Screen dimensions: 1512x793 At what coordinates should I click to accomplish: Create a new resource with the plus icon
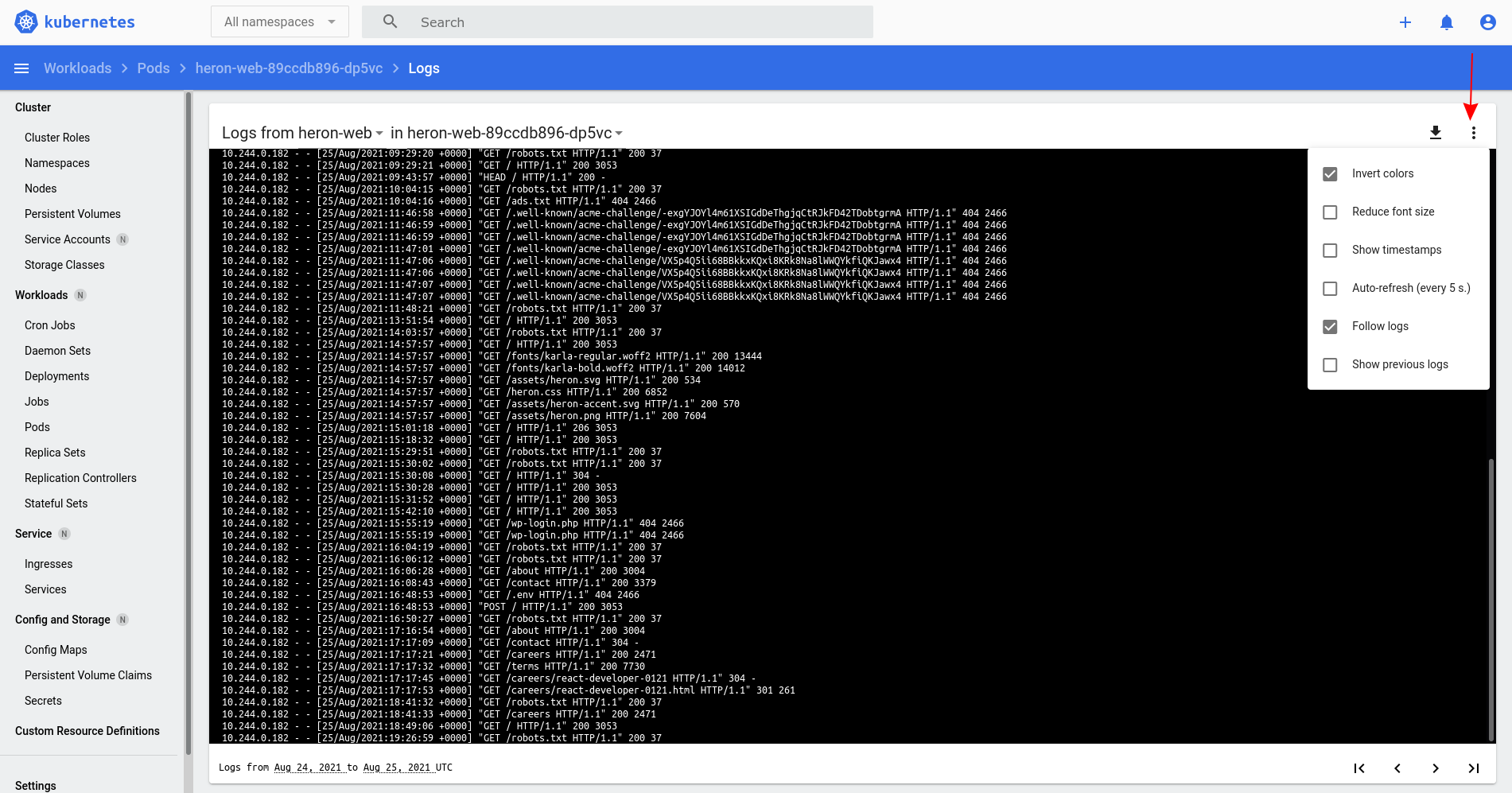[x=1405, y=21]
